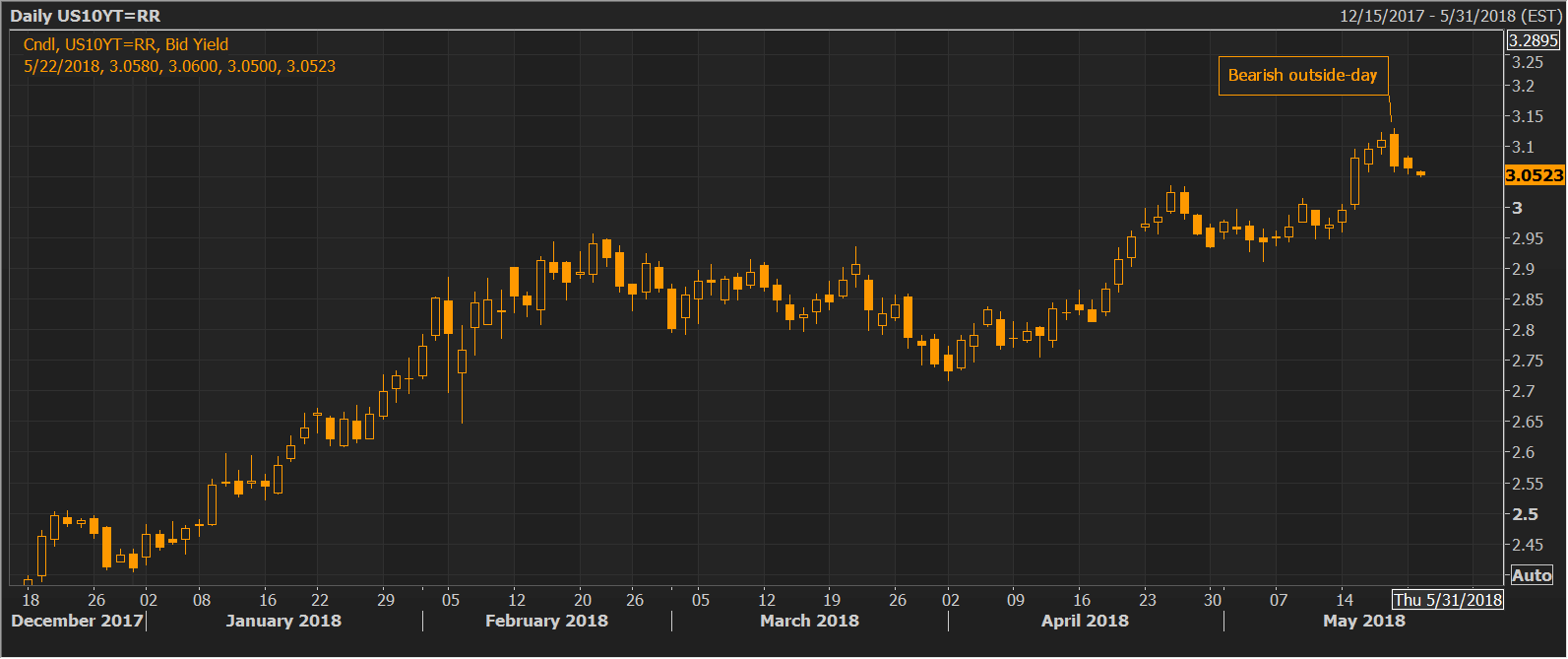This screenshot has width=1568, height=659.
Task: Select the Bearish outside-day annotation box
Action: pyautogui.click(x=1302, y=76)
